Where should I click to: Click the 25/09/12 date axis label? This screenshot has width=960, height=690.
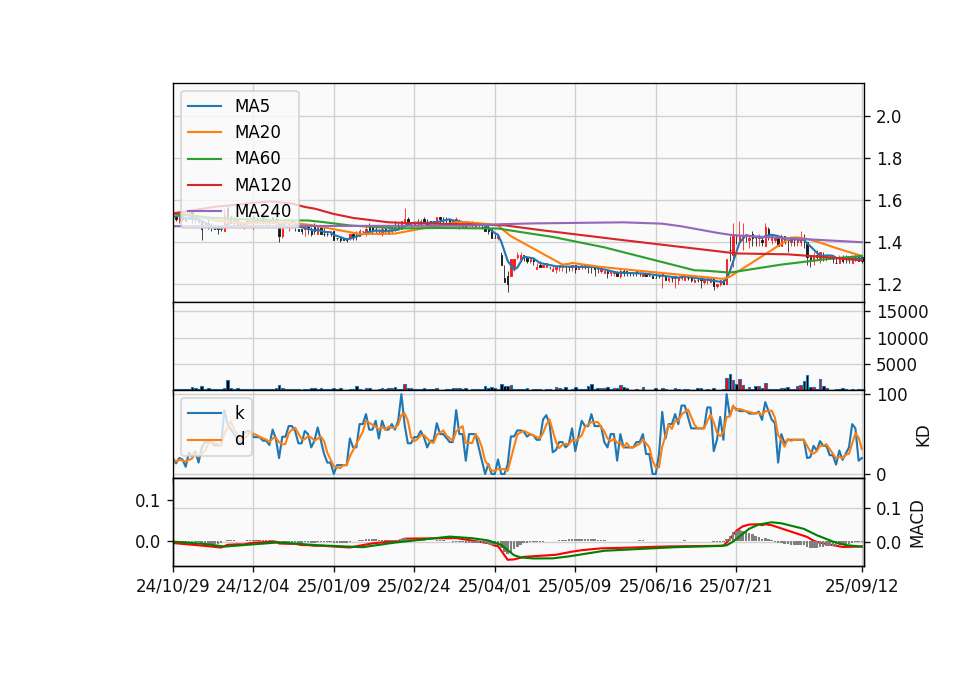[x=862, y=586]
